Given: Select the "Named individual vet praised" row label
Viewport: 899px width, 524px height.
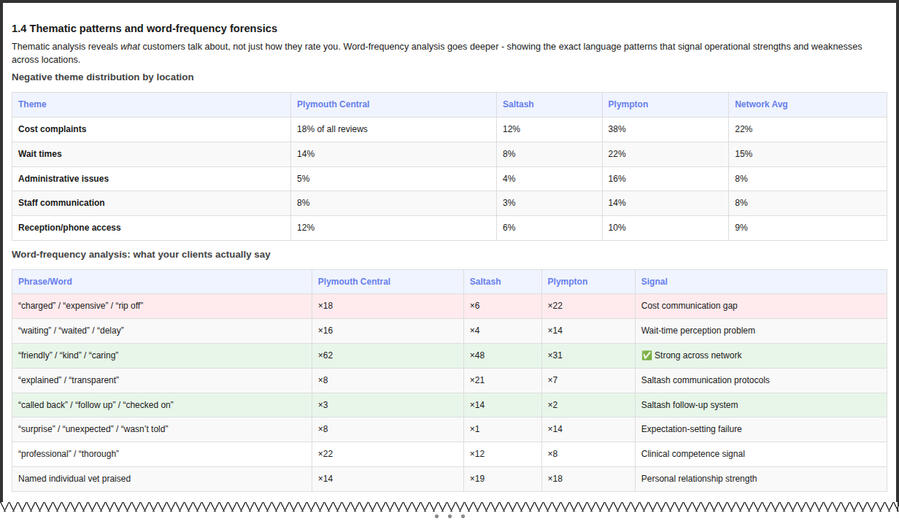Looking at the screenshot, I should (74, 479).
